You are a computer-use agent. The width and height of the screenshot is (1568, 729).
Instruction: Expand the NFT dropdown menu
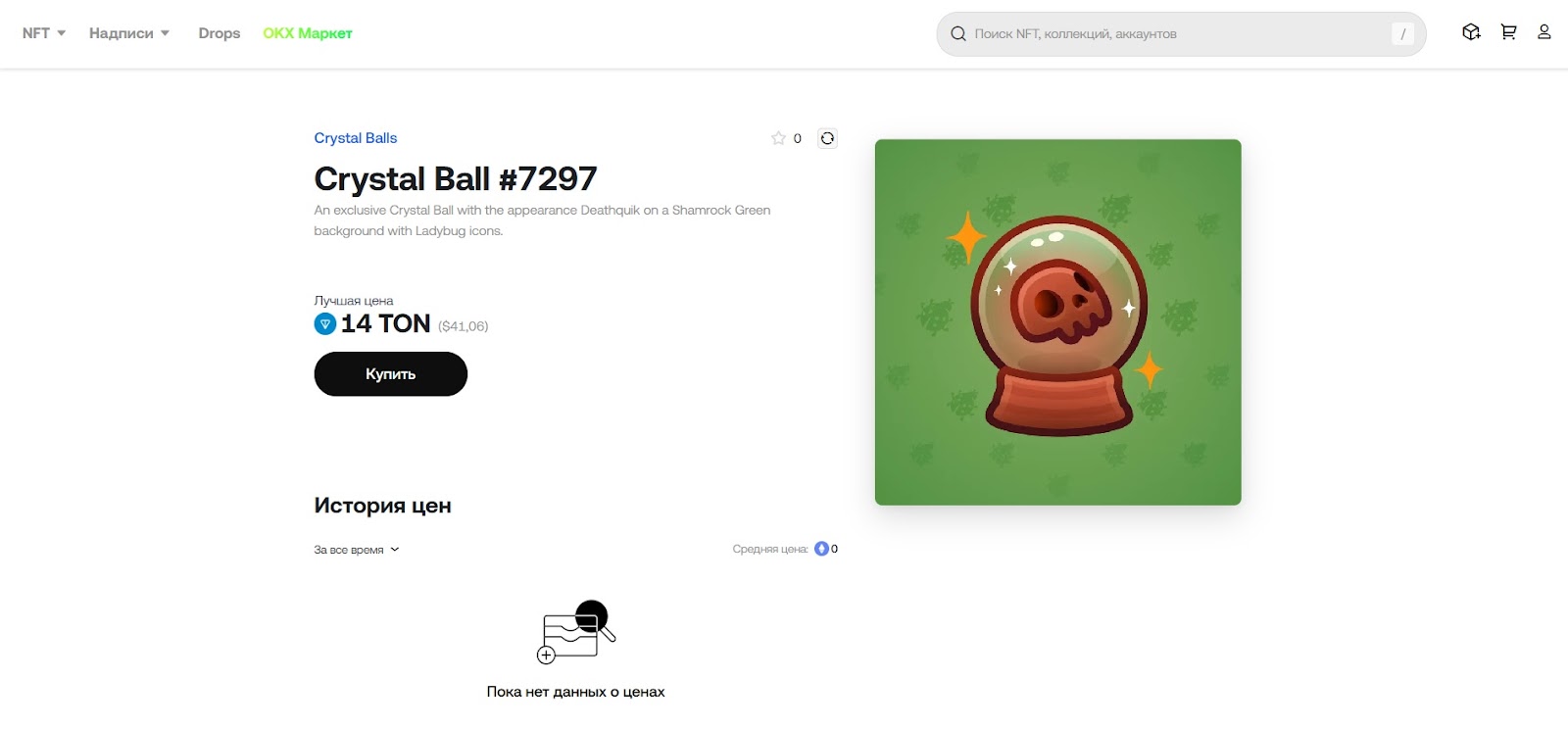[x=44, y=33]
